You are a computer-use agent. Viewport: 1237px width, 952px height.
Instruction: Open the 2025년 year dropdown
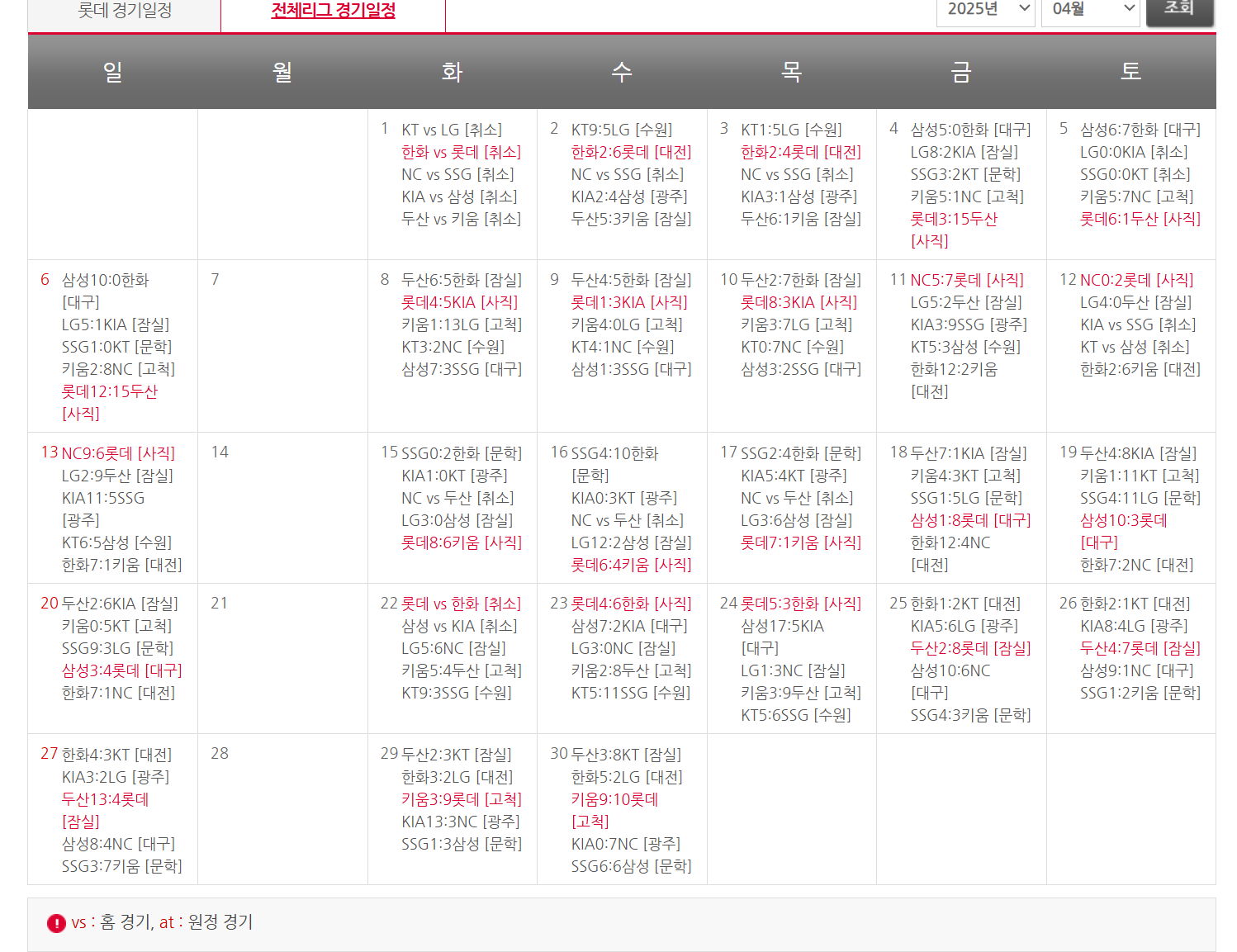coord(985,10)
